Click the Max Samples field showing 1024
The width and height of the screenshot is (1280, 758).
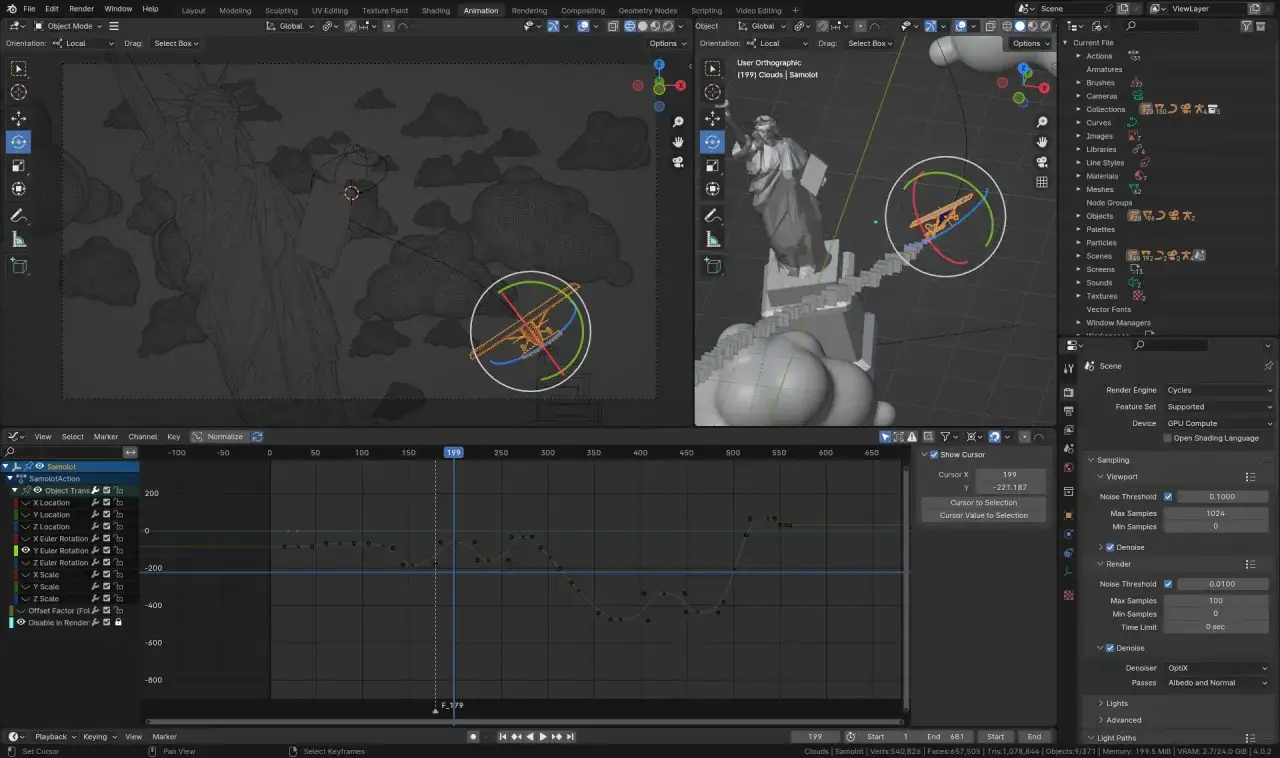1215,513
